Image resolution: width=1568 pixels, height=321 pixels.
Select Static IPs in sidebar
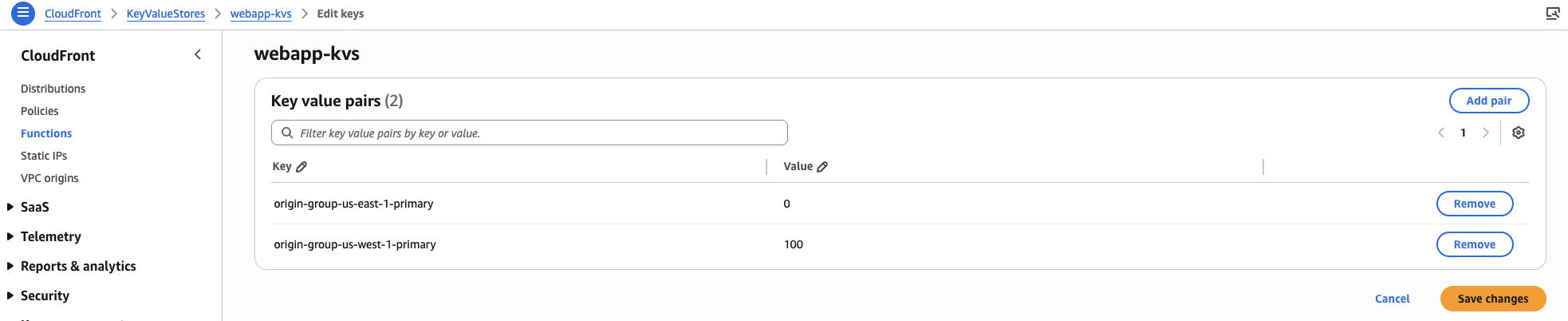[x=44, y=156]
